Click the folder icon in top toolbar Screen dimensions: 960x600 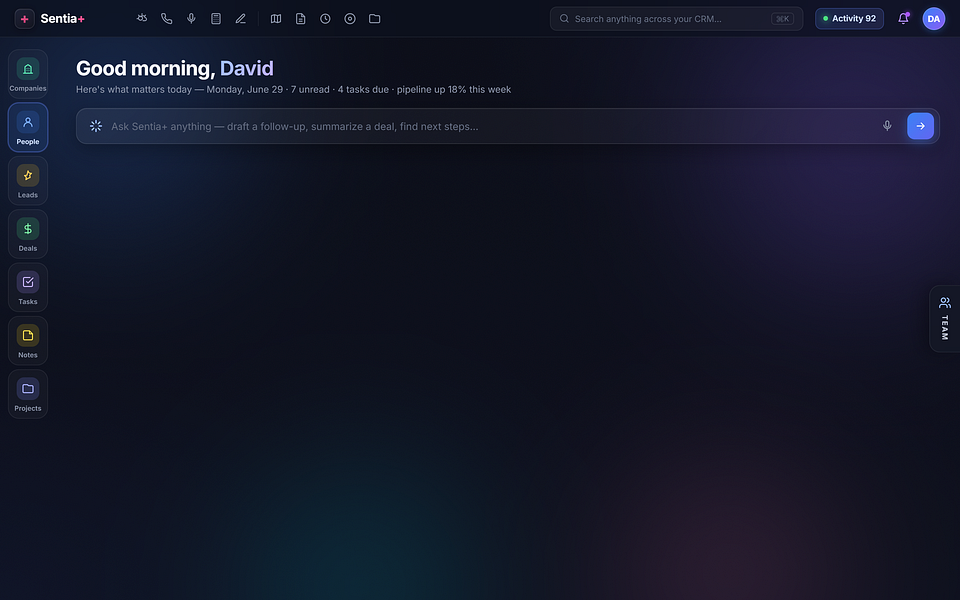point(375,18)
